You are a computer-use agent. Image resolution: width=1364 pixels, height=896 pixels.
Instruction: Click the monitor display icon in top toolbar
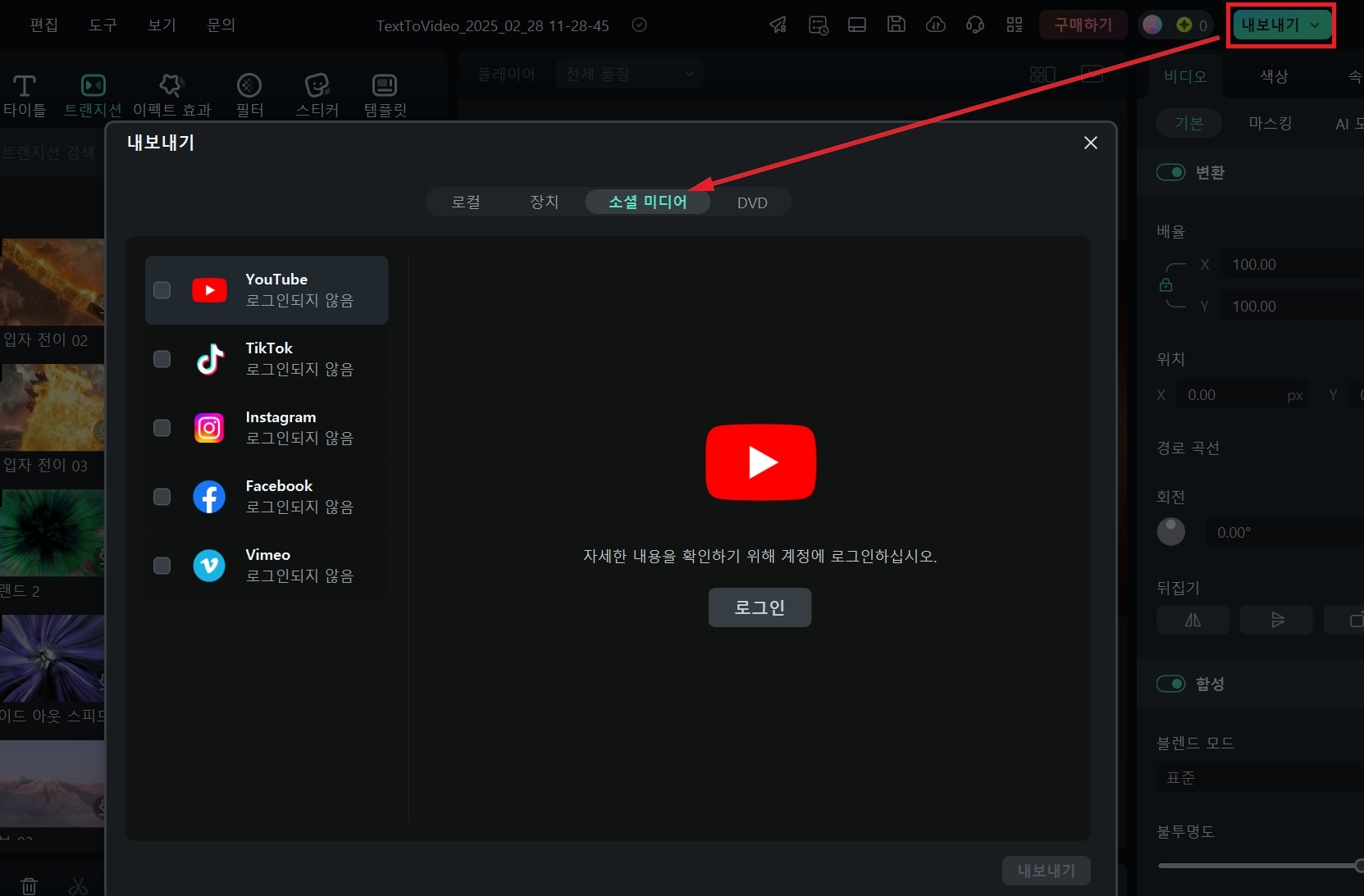click(x=857, y=25)
